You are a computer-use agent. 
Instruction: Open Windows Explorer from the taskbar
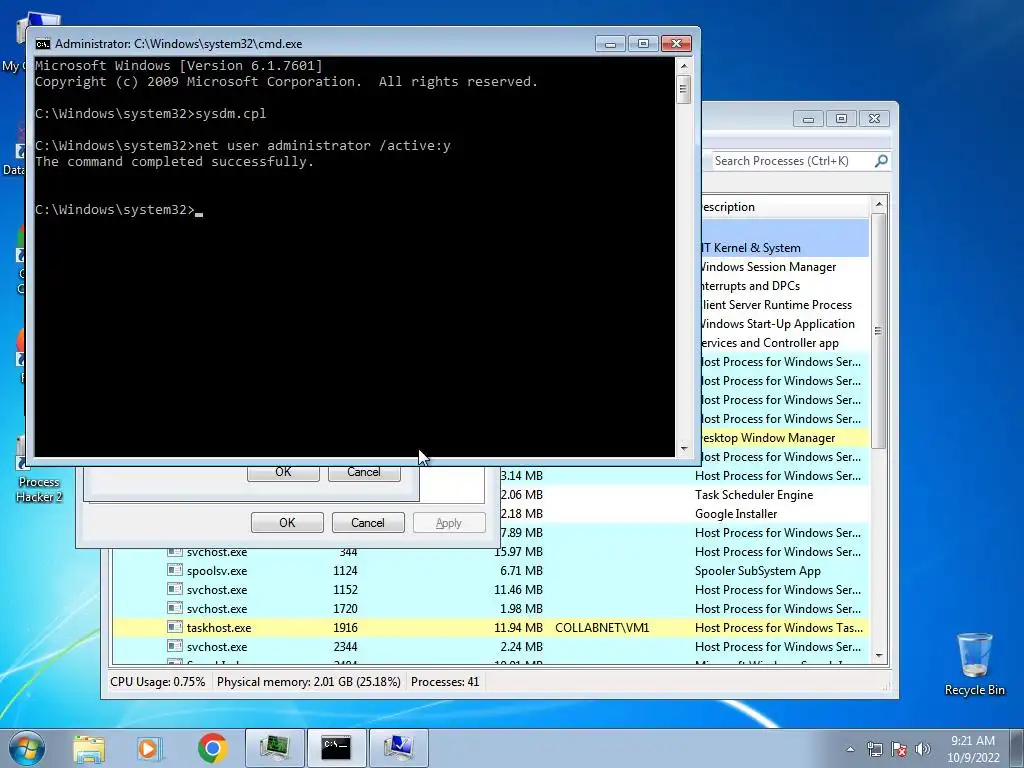coord(89,748)
